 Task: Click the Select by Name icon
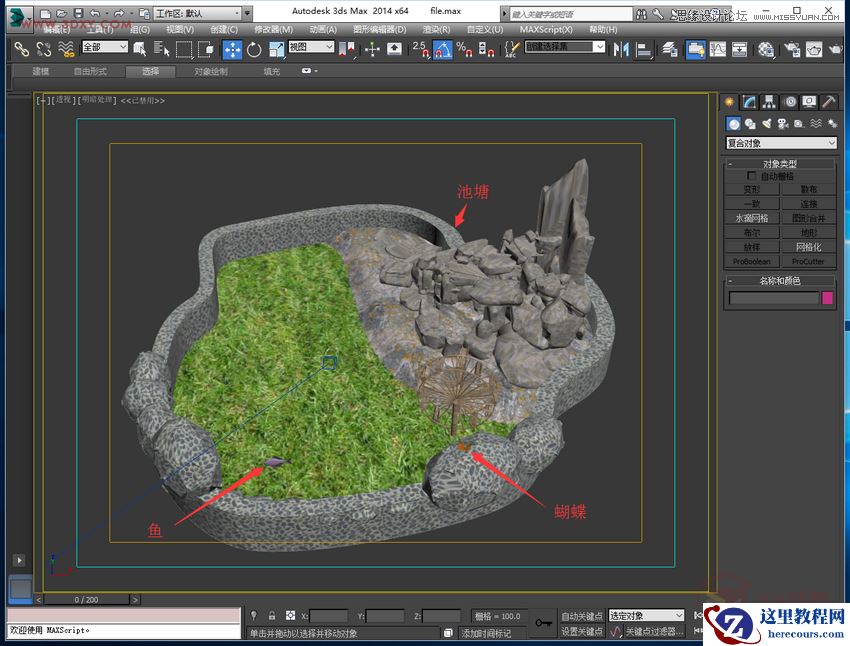click(158, 48)
